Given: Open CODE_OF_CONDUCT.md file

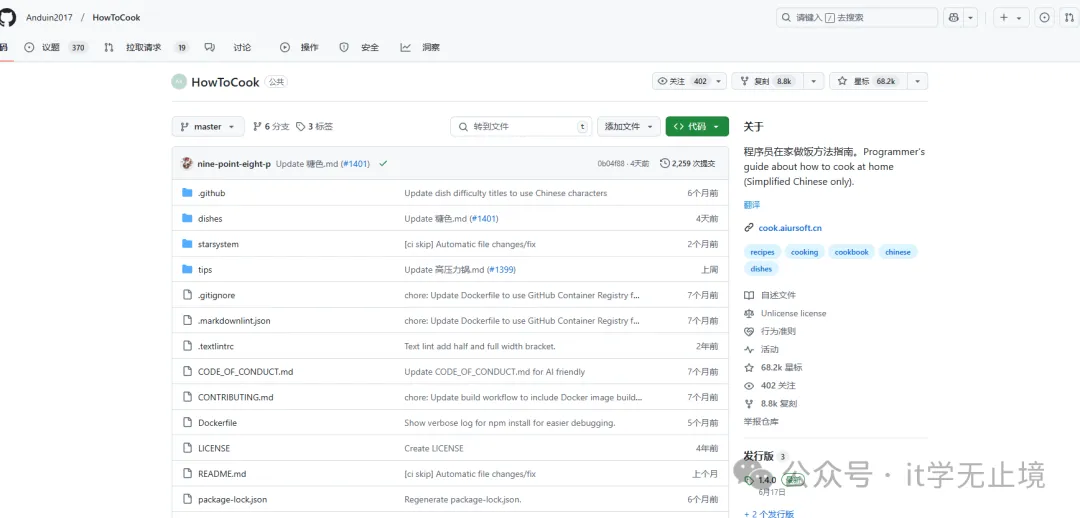Looking at the screenshot, I should pos(246,372).
